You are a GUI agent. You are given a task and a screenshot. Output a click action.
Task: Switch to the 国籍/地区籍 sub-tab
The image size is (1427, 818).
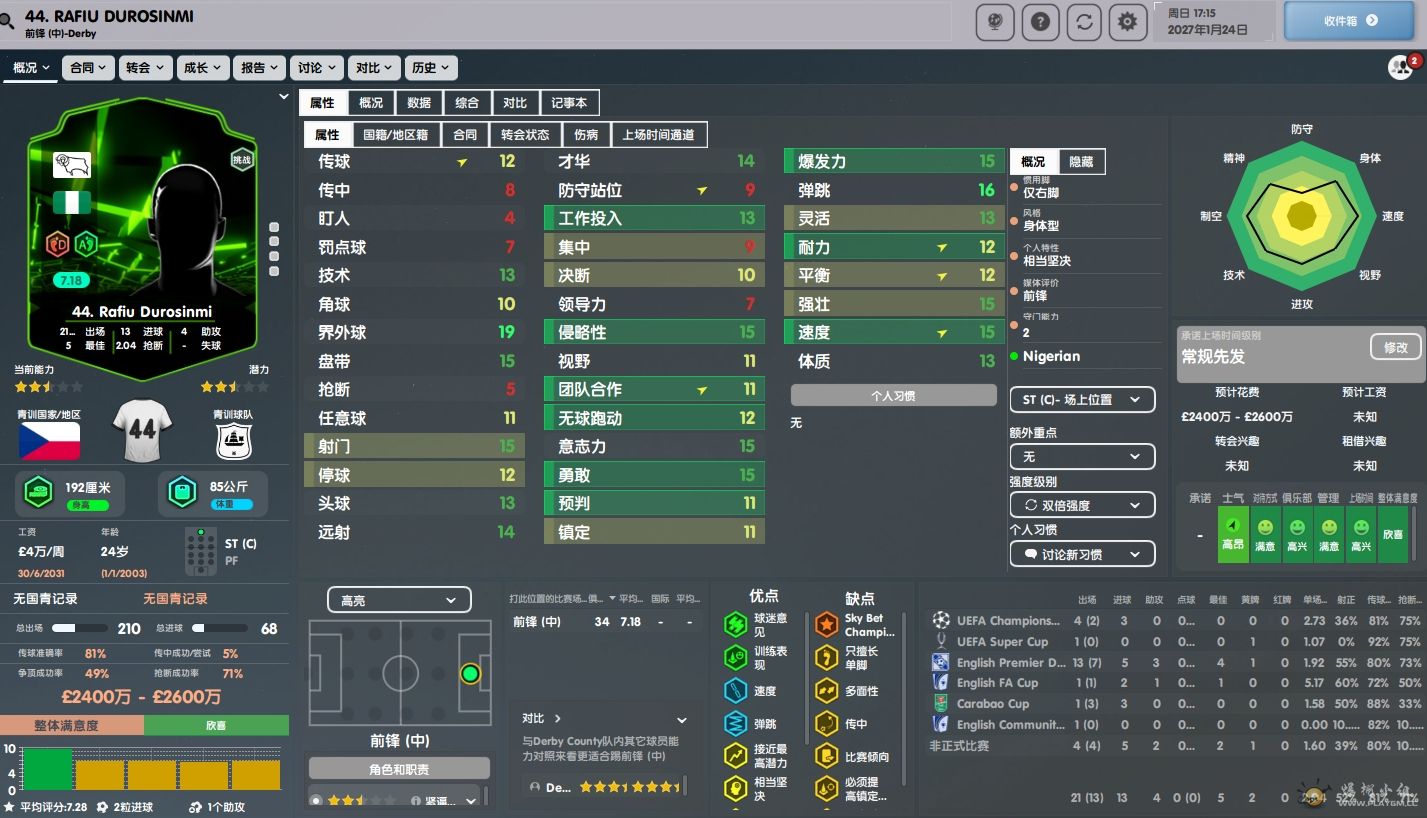coord(395,134)
